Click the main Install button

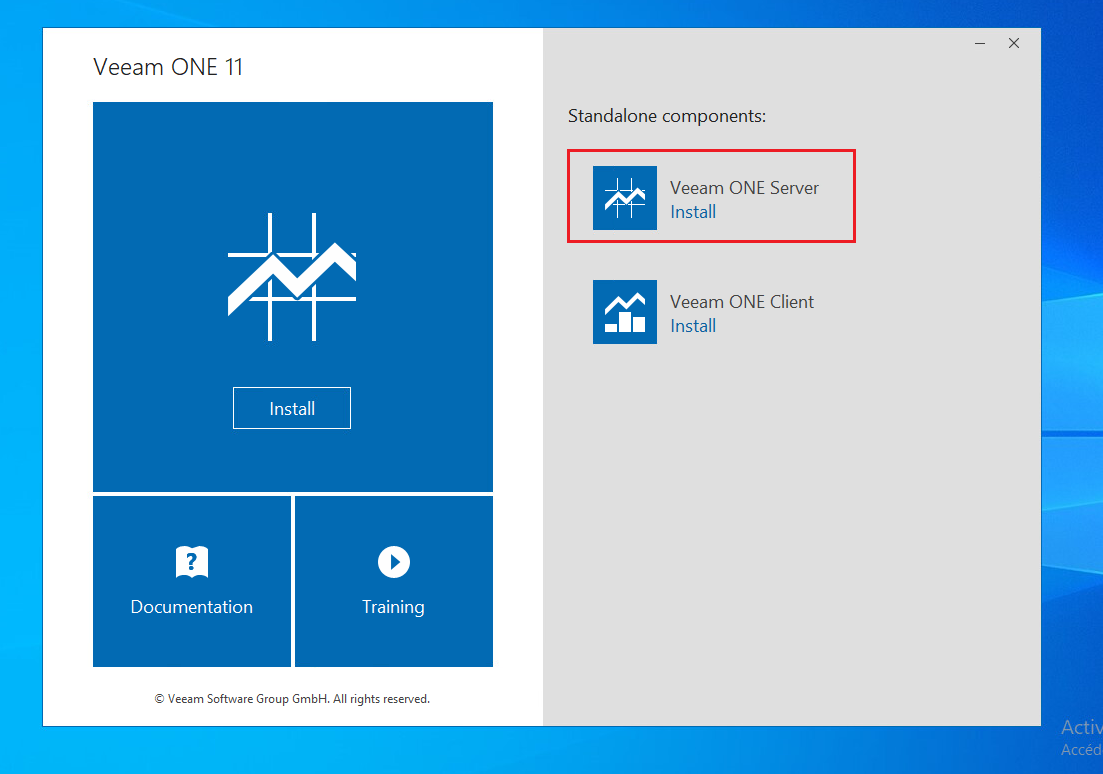292,408
